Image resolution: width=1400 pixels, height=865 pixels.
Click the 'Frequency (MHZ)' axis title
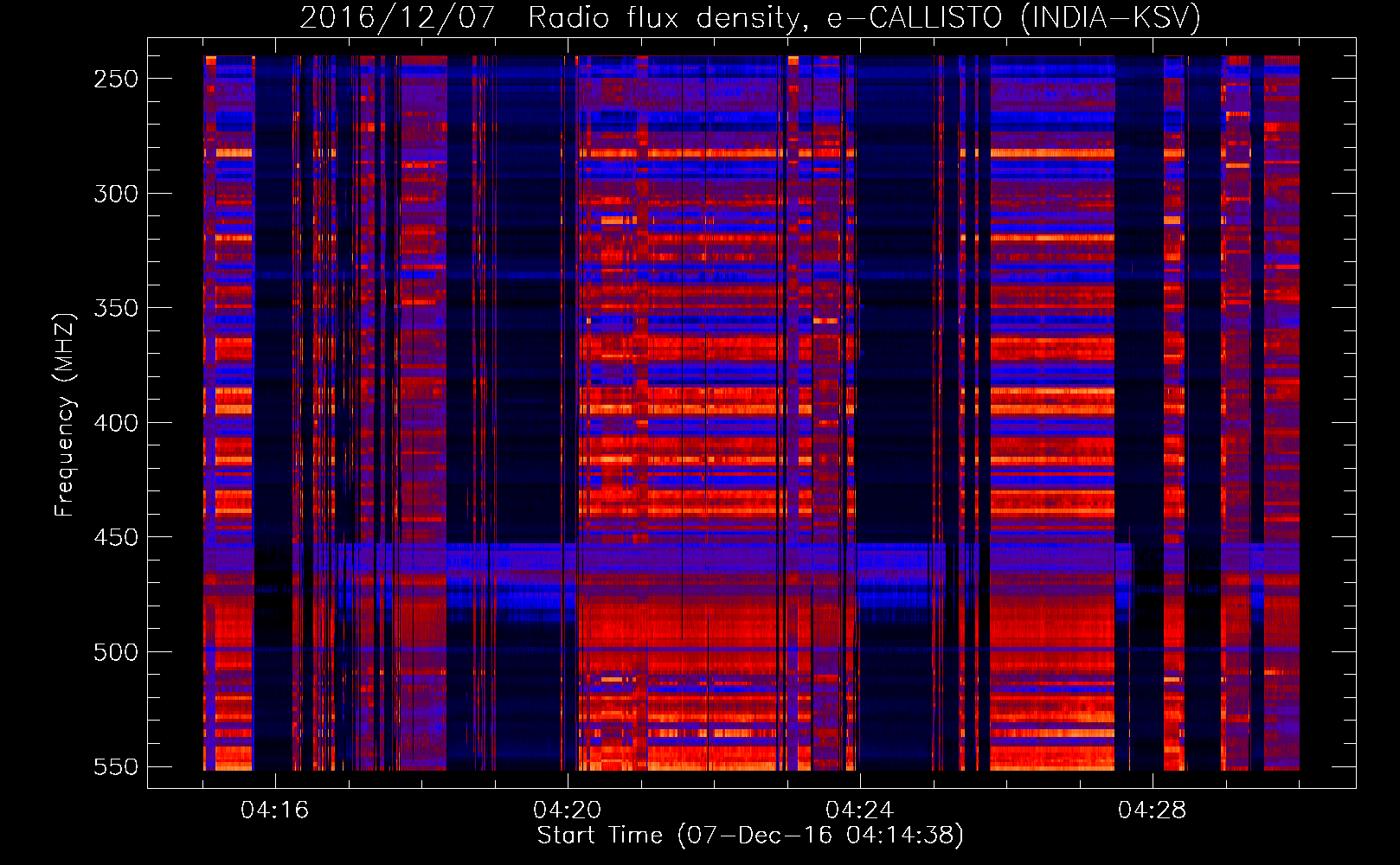click(65, 414)
